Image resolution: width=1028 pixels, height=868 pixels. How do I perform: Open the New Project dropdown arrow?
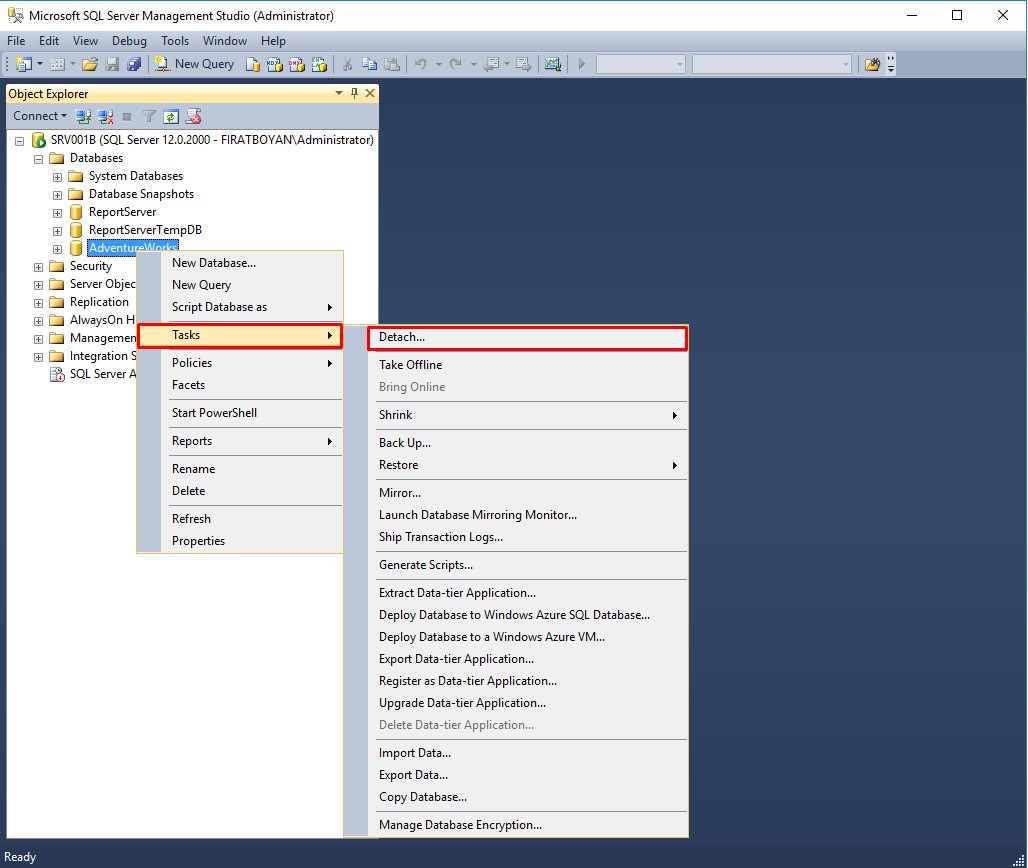40,64
